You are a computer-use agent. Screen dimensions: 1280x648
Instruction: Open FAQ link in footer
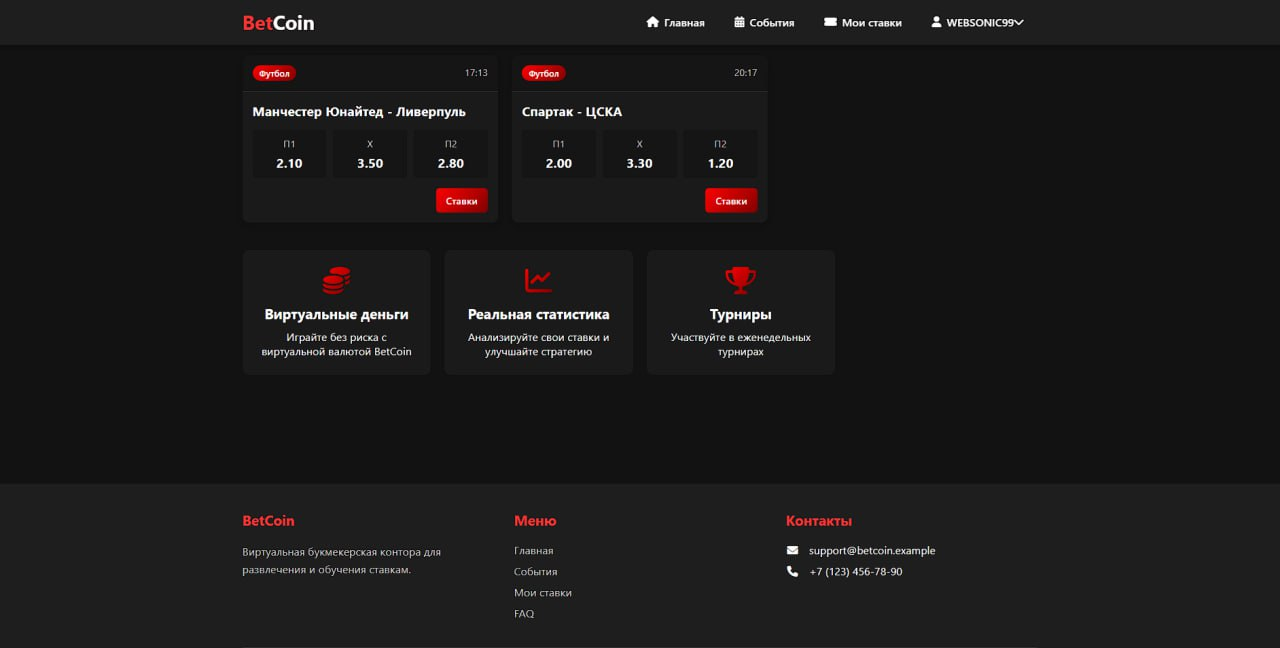(524, 614)
